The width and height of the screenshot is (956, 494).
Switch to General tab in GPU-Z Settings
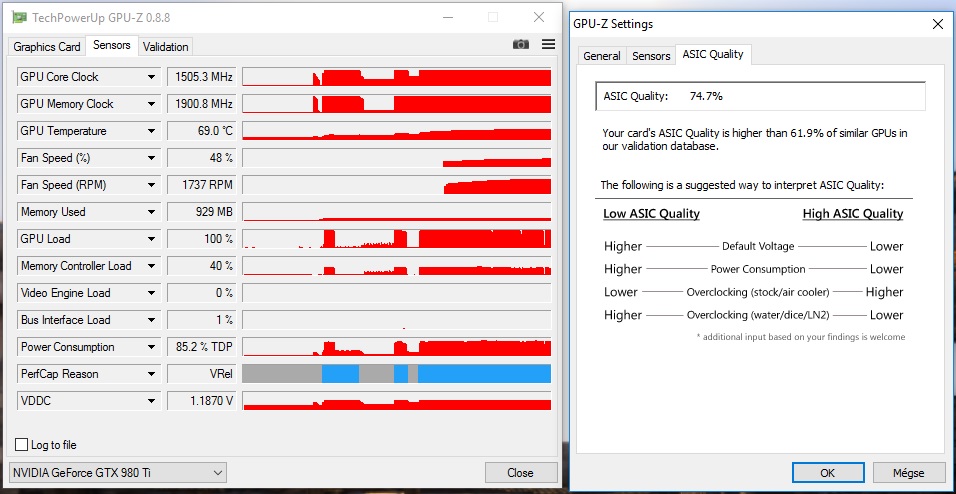click(x=602, y=55)
